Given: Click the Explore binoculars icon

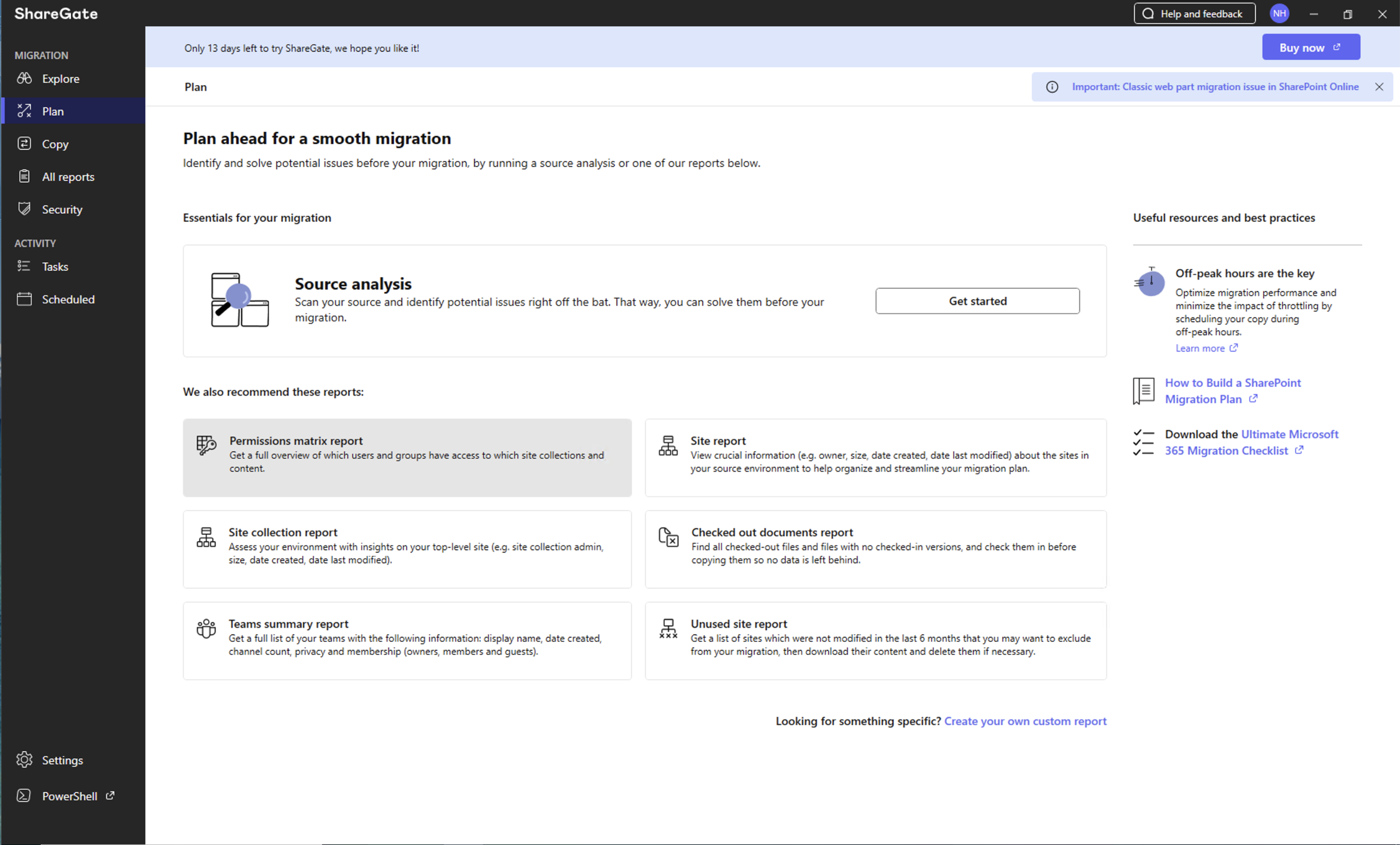Looking at the screenshot, I should 24,78.
